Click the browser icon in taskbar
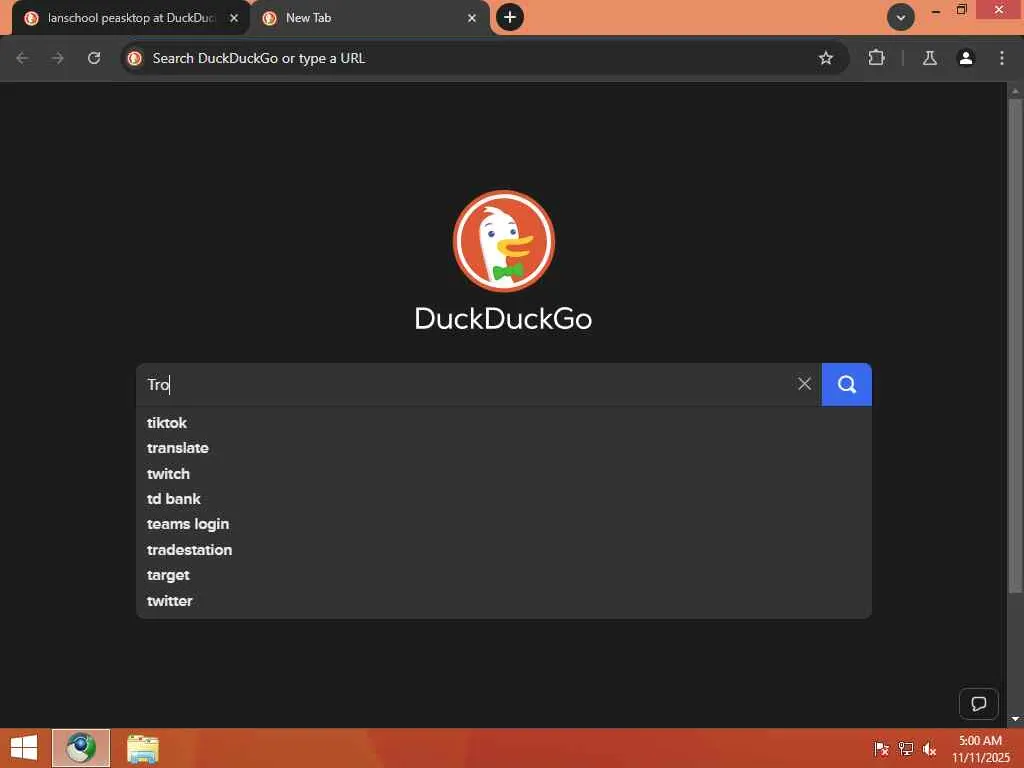This screenshot has height=768, width=1024. point(81,748)
